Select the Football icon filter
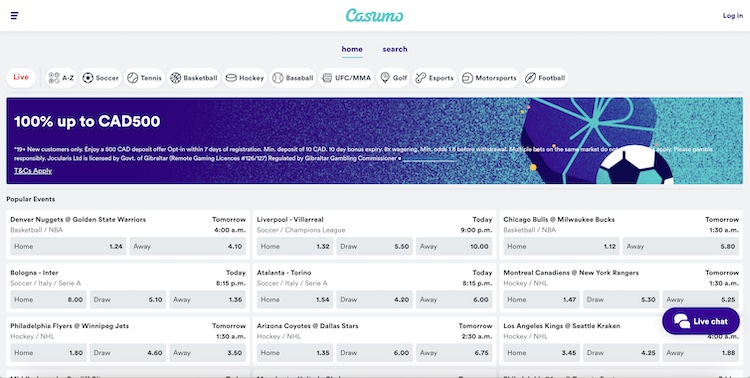This screenshot has width=750, height=378. [x=530, y=78]
